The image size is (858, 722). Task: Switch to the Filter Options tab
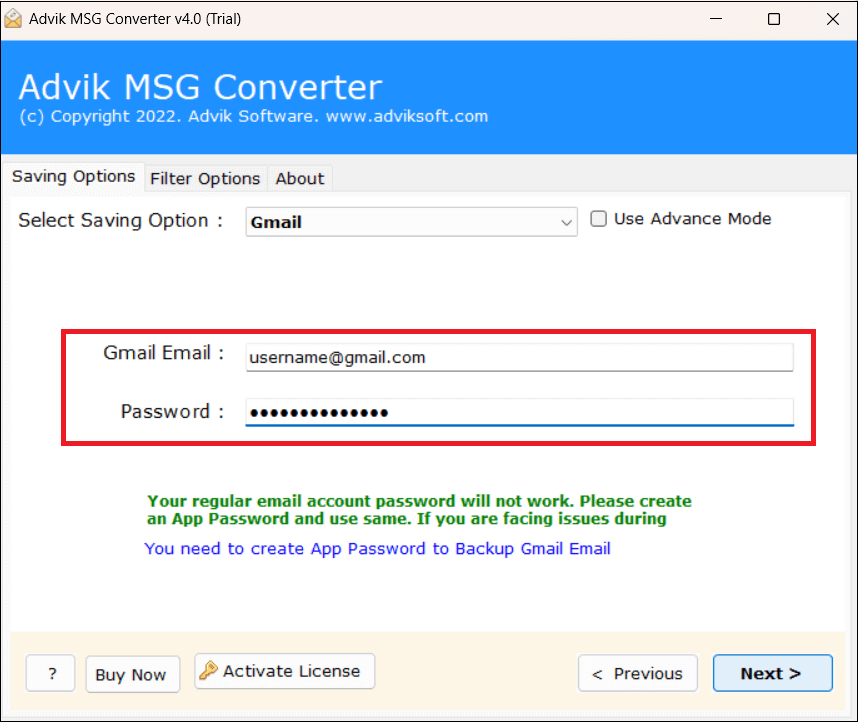[205, 178]
